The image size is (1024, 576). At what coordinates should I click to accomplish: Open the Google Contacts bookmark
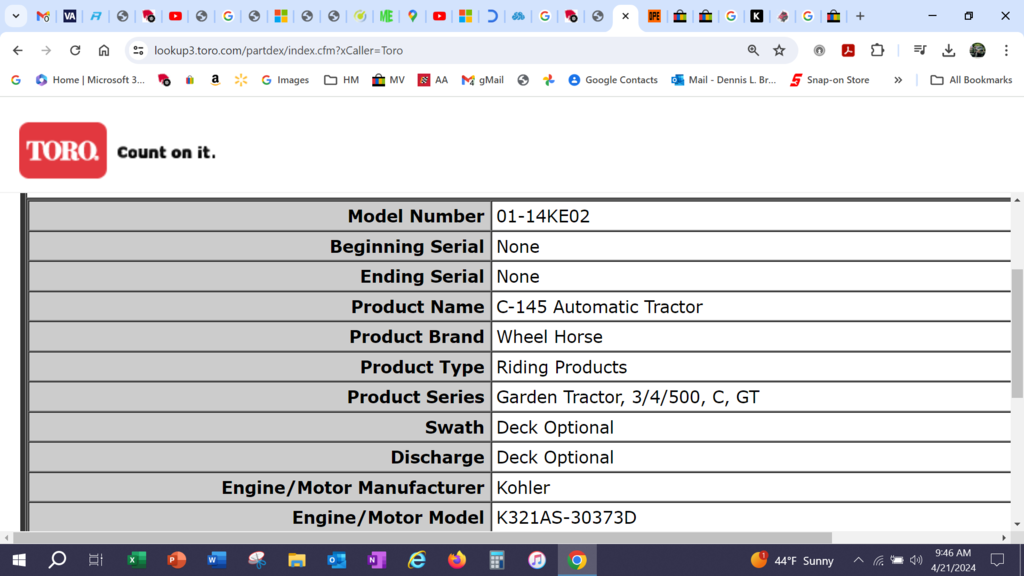(x=612, y=80)
